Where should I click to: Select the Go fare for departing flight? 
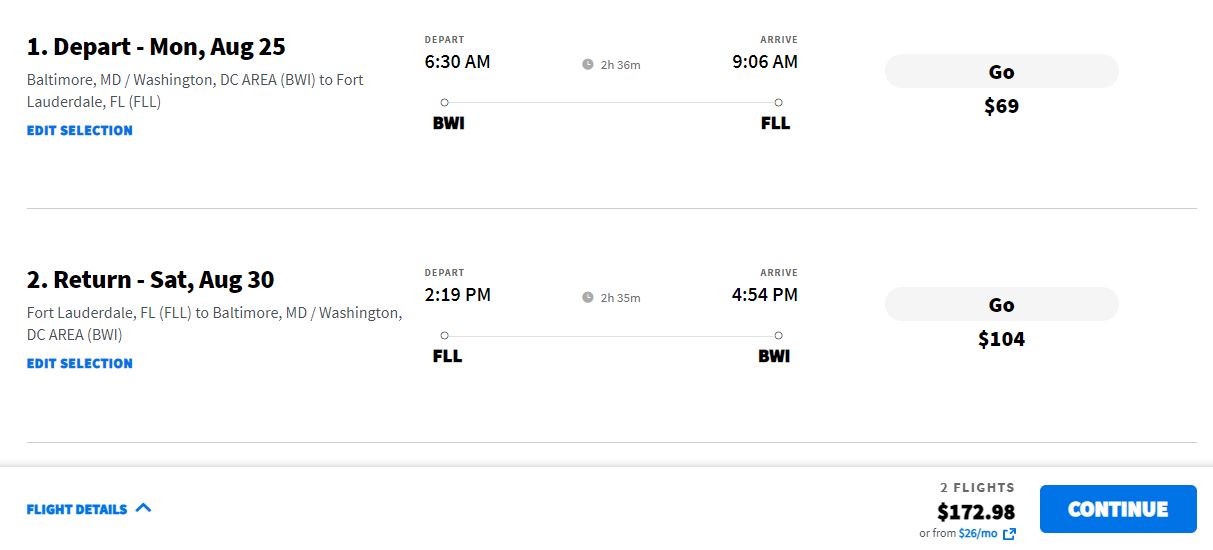pyautogui.click(x=1001, y=72)
